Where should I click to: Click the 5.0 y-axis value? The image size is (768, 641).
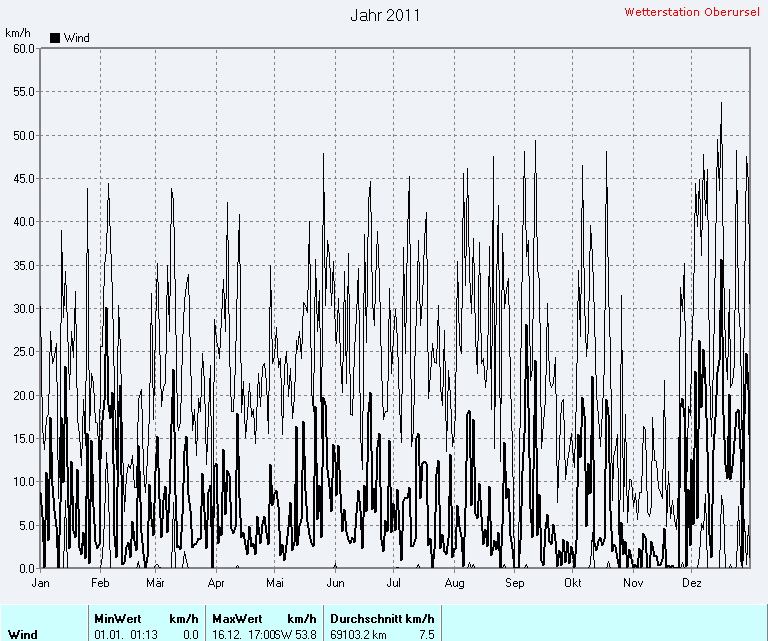point(27,525)
